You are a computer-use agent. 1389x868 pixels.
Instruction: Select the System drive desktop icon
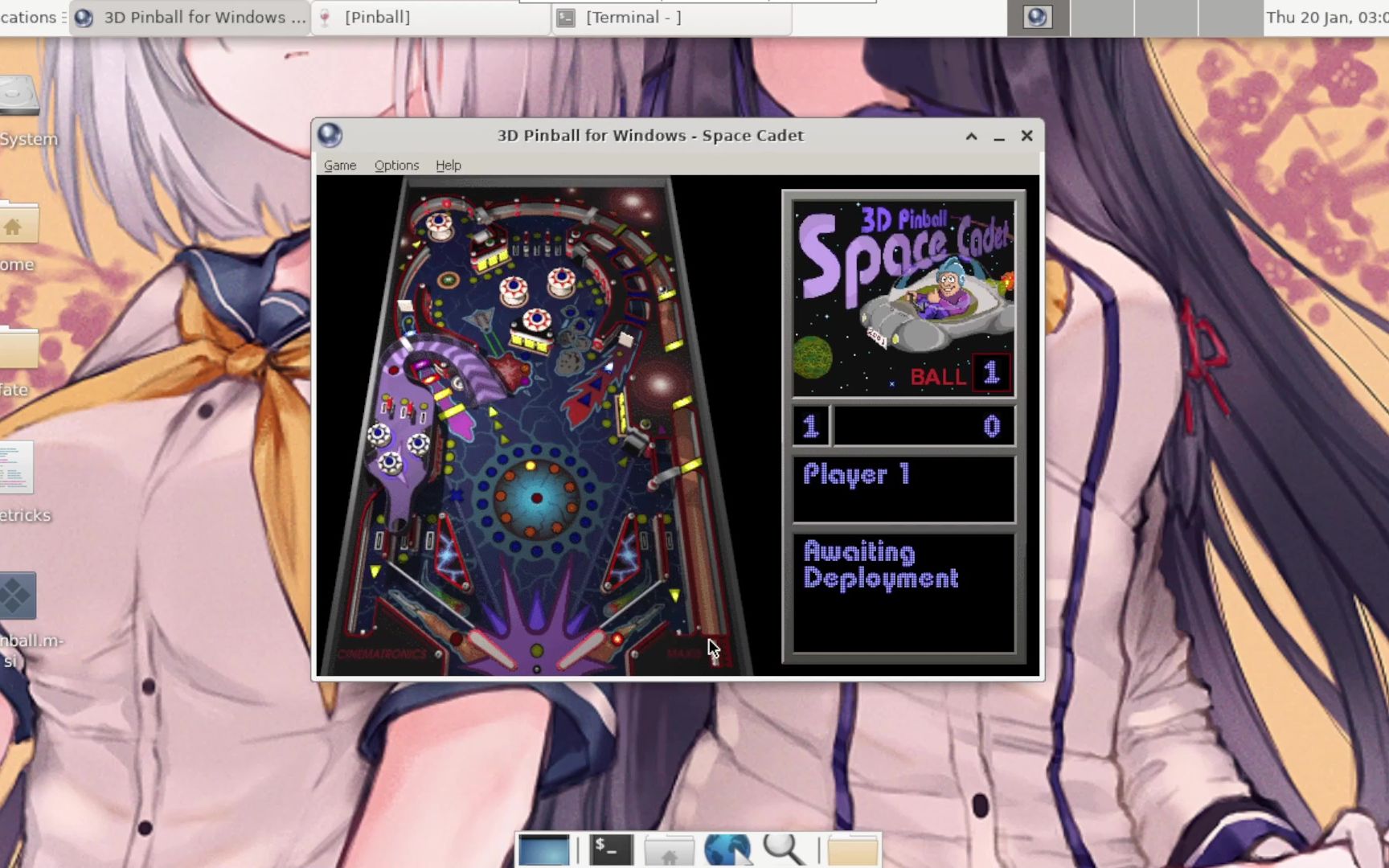pyautogui.click(x=20, y=113)
